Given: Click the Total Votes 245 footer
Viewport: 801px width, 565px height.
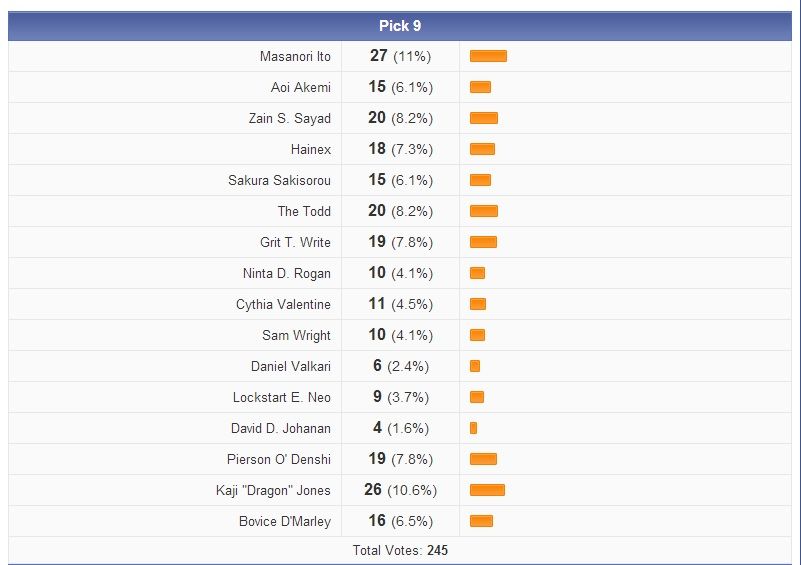Looking at the screenshot, I should (400, 550).
